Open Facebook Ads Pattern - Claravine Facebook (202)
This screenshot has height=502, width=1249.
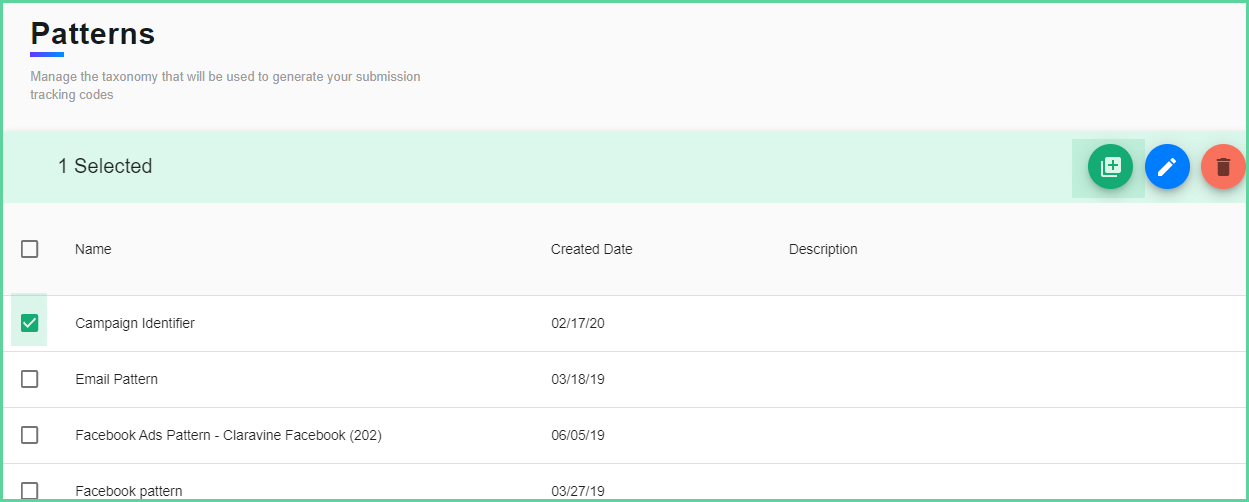pos(229,435)
